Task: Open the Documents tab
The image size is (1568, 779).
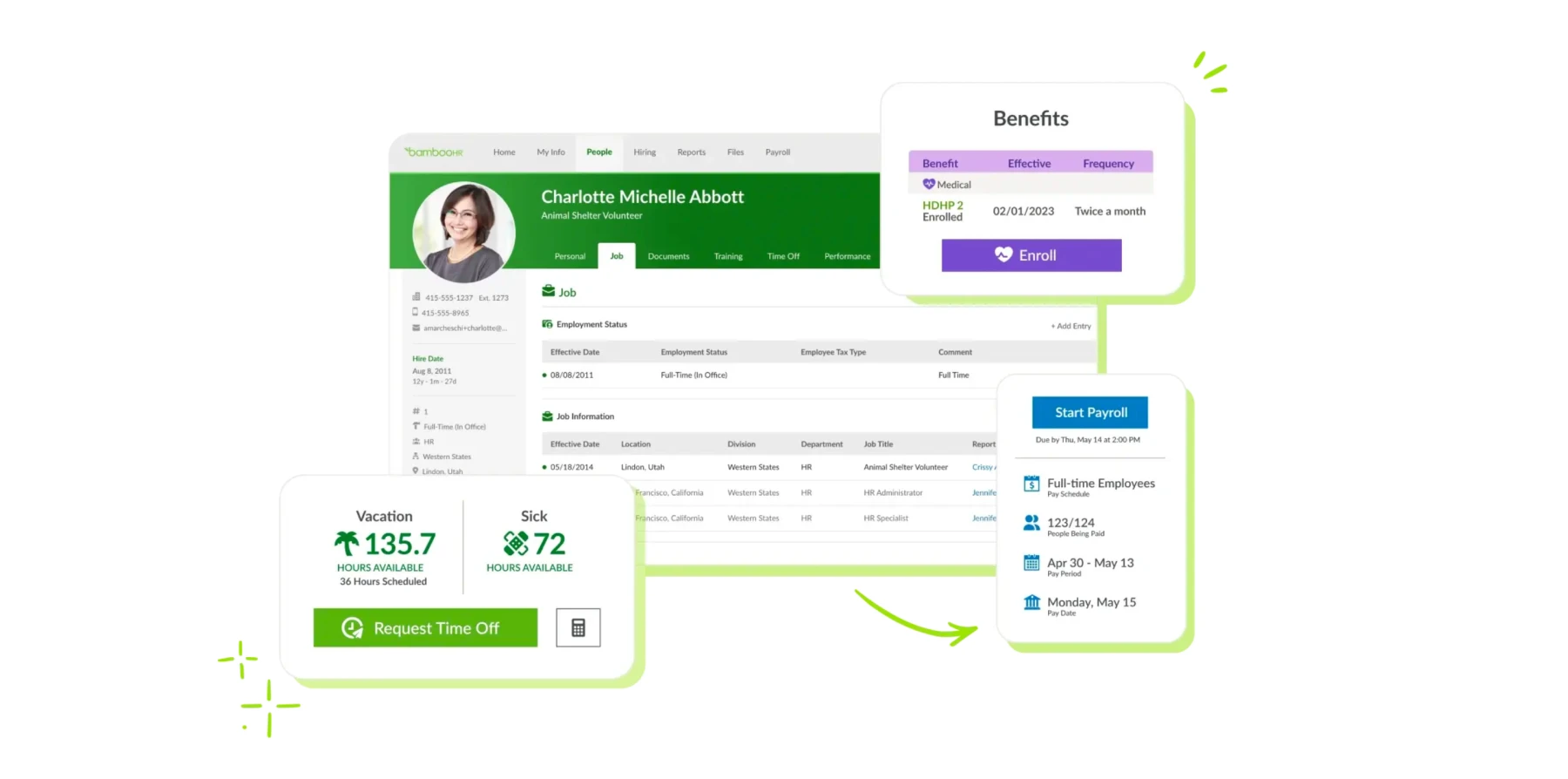Action: pyautogui.click(x=668, y=256)
